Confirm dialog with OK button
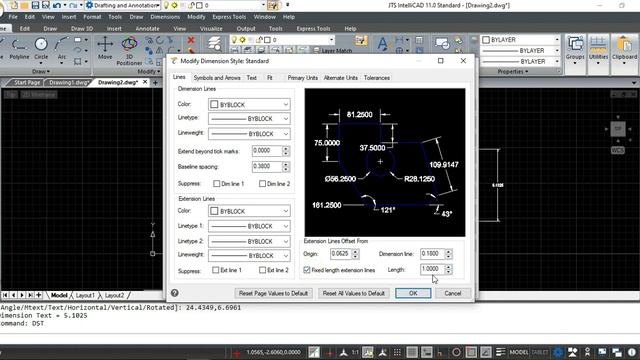The image size is (640, 360). 413,293
